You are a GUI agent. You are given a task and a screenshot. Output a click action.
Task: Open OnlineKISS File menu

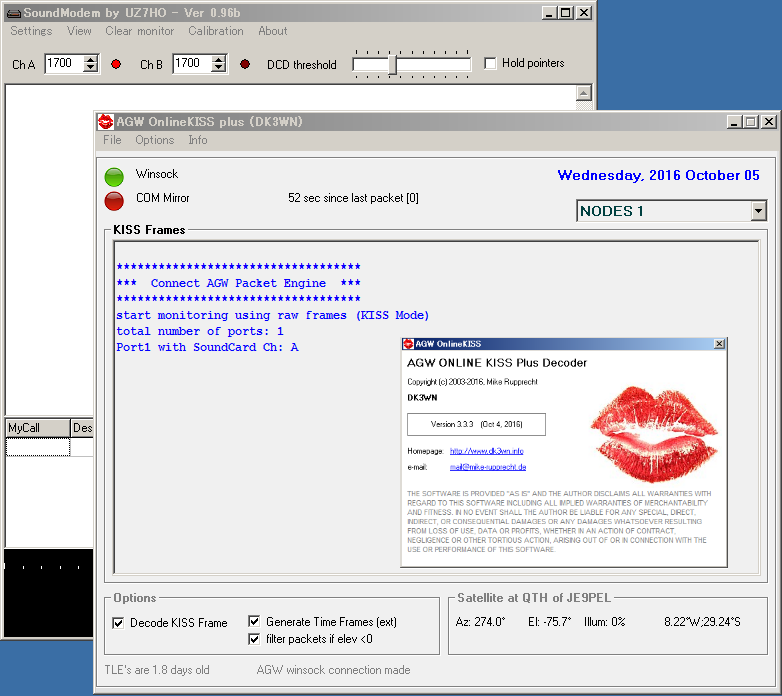click(112, 140)
